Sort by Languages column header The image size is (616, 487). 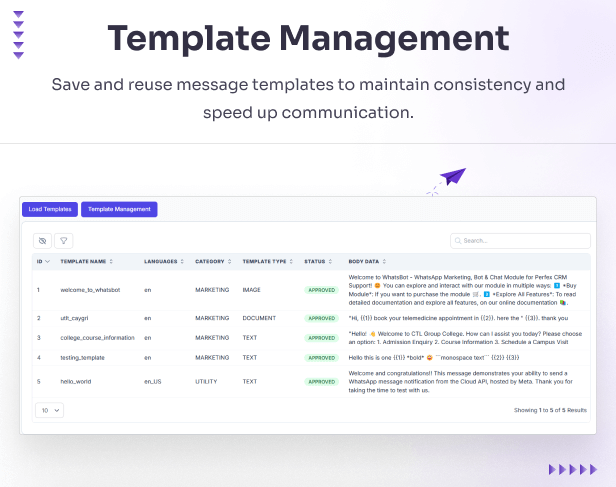click(163, 262)
